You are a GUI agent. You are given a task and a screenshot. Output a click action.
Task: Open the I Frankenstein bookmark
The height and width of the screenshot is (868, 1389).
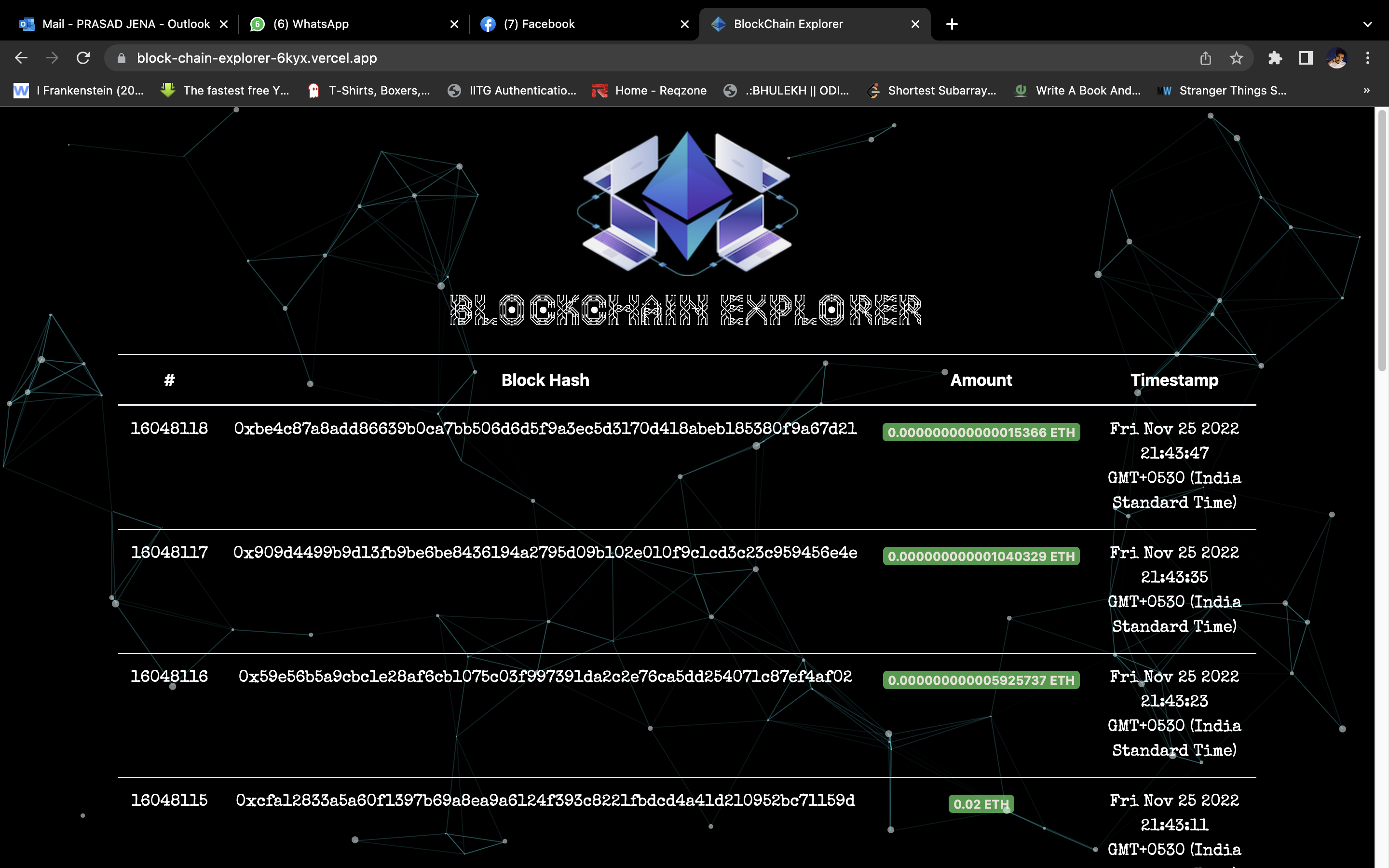point(79,91)
